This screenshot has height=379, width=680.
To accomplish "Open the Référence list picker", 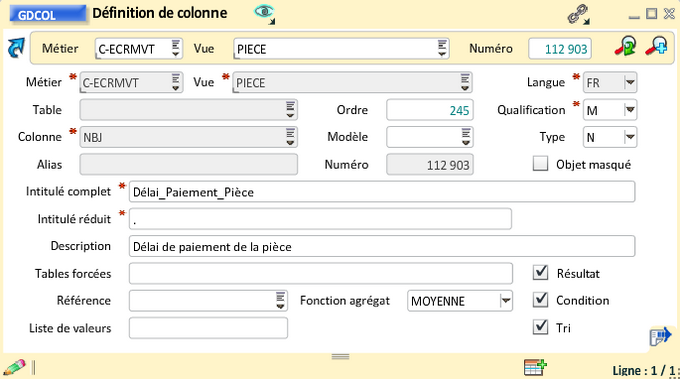I will tap(281, 301).
